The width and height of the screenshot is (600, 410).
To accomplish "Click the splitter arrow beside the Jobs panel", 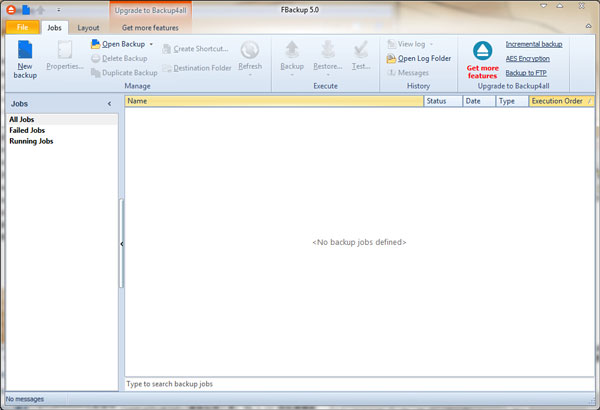I will 122,243.
